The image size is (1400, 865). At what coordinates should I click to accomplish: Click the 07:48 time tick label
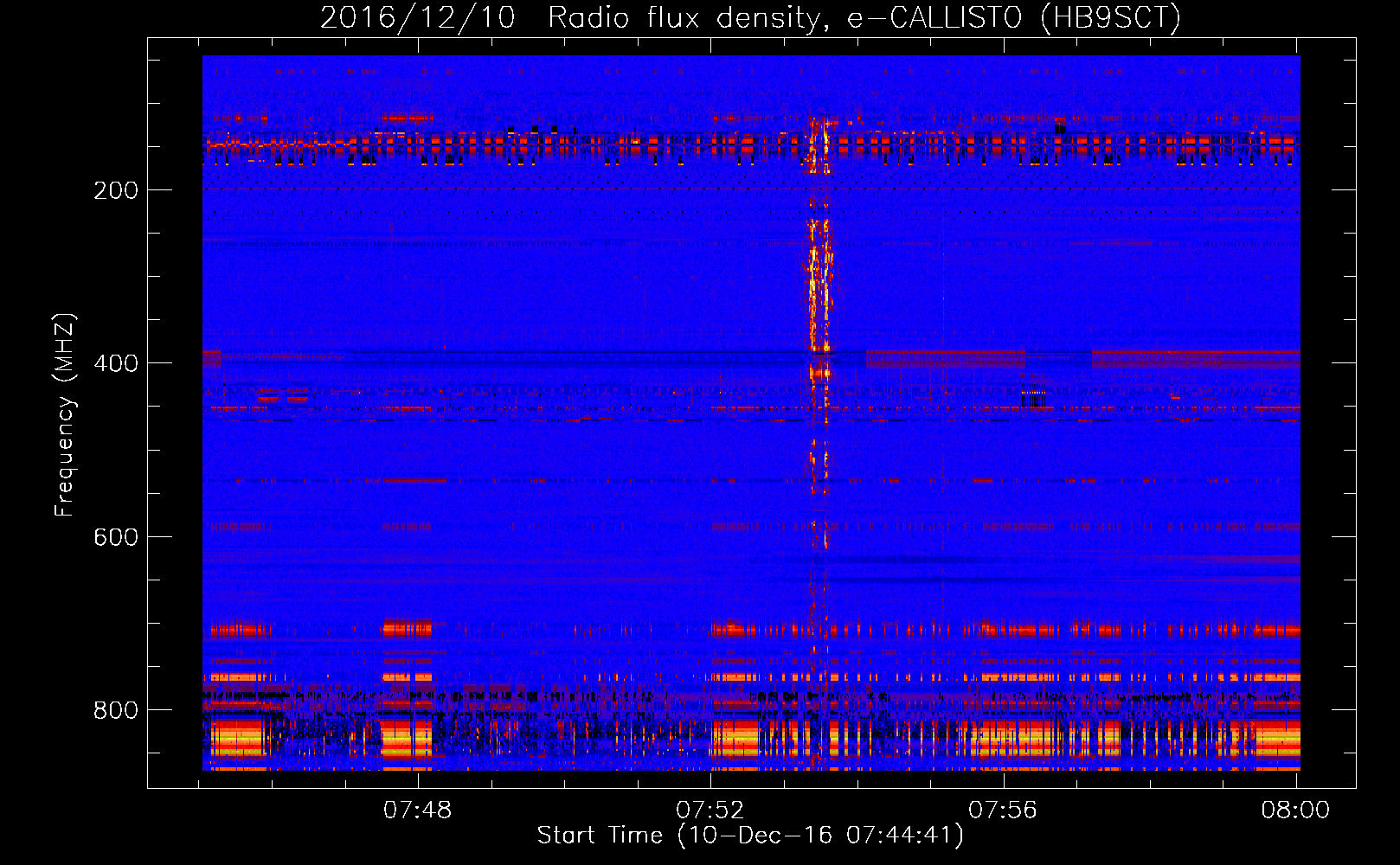[x=418, y=810]
